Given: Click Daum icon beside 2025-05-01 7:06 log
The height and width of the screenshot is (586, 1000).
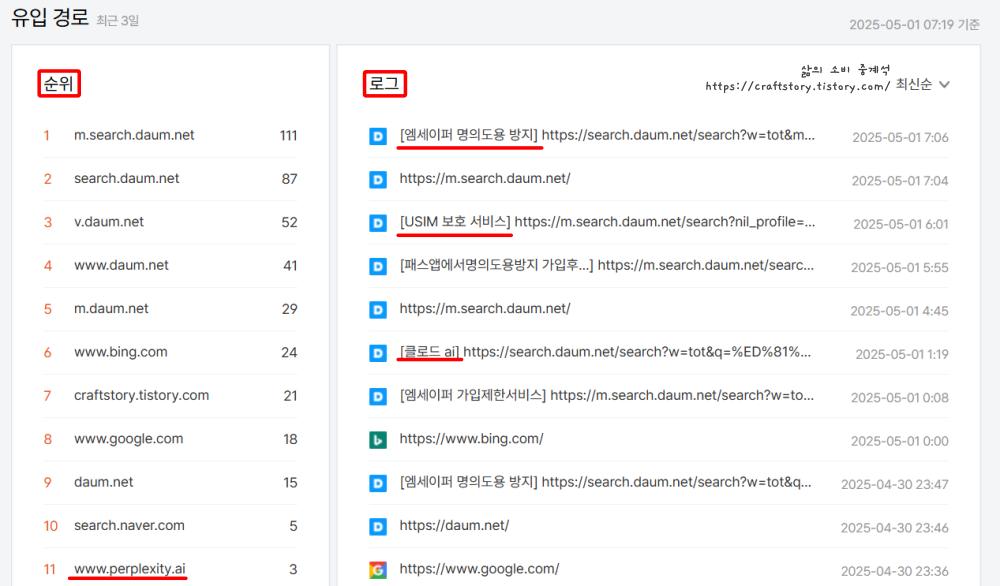Looking at the screenshot, I should (378, 136).
